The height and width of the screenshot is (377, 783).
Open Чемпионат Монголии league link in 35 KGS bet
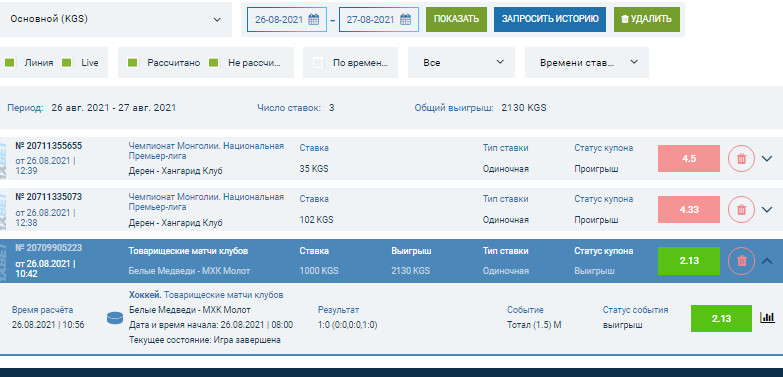(206, 151)
